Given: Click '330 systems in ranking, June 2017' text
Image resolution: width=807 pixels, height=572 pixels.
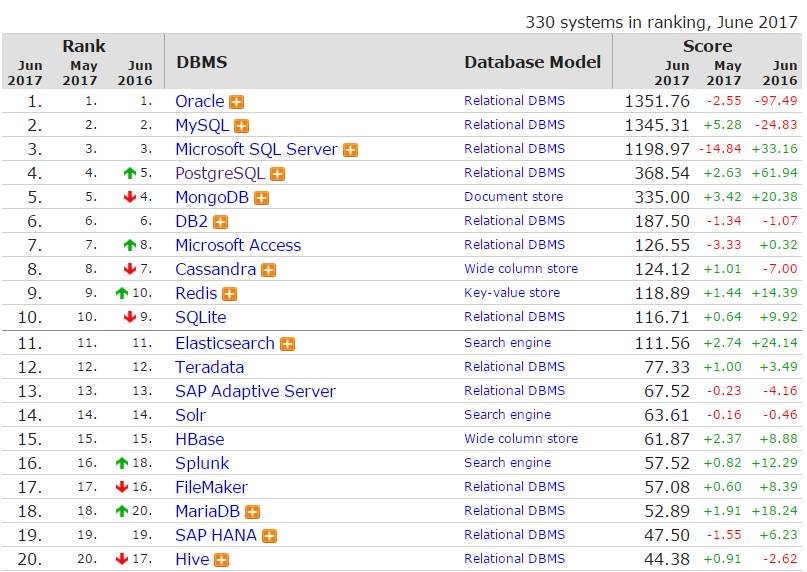Looking at the screenshot, I should coord(661,22).
